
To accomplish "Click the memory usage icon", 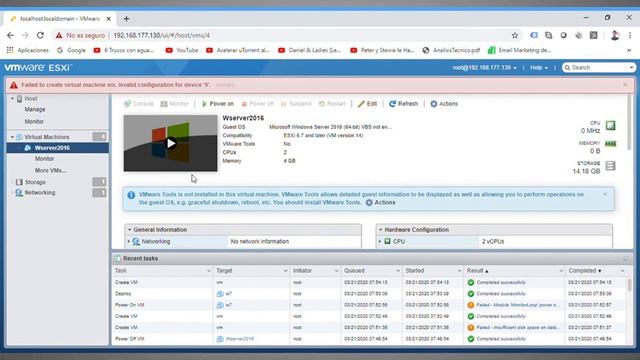I will coord(610,144).
